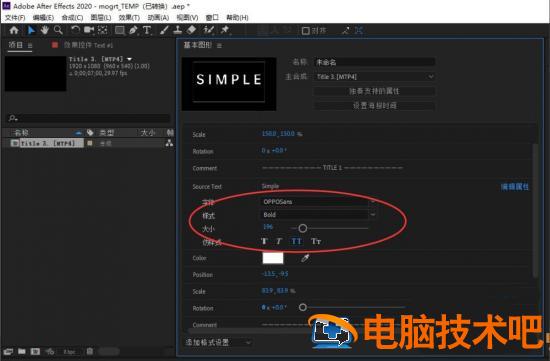Toggle faux italic text style

pyautogui.click(x=279, y=241)
